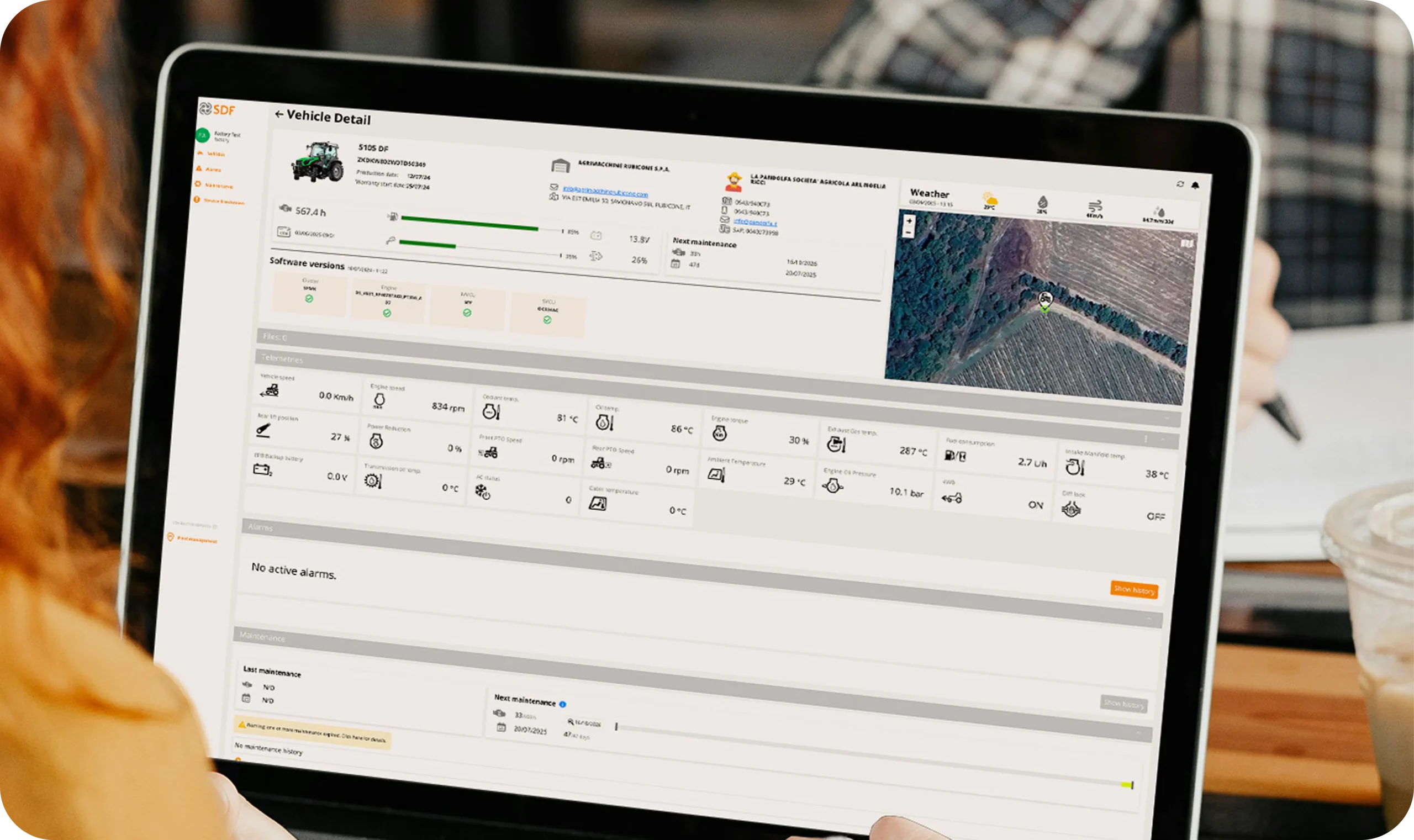
Task: Click the orange Show history button
Action: [1134, 590]
